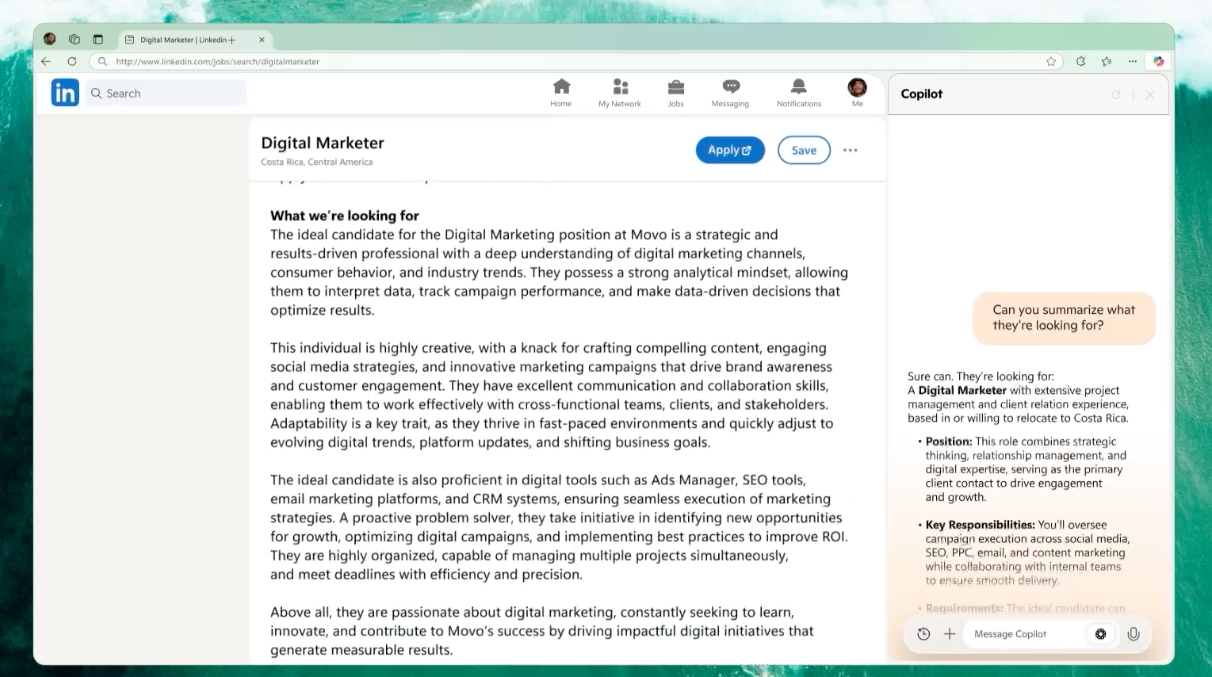Image resolution: width=1212 pixels, height=677 pixels.
Task: Open the three-dot job options menu
Action: [x=850, y=150]
